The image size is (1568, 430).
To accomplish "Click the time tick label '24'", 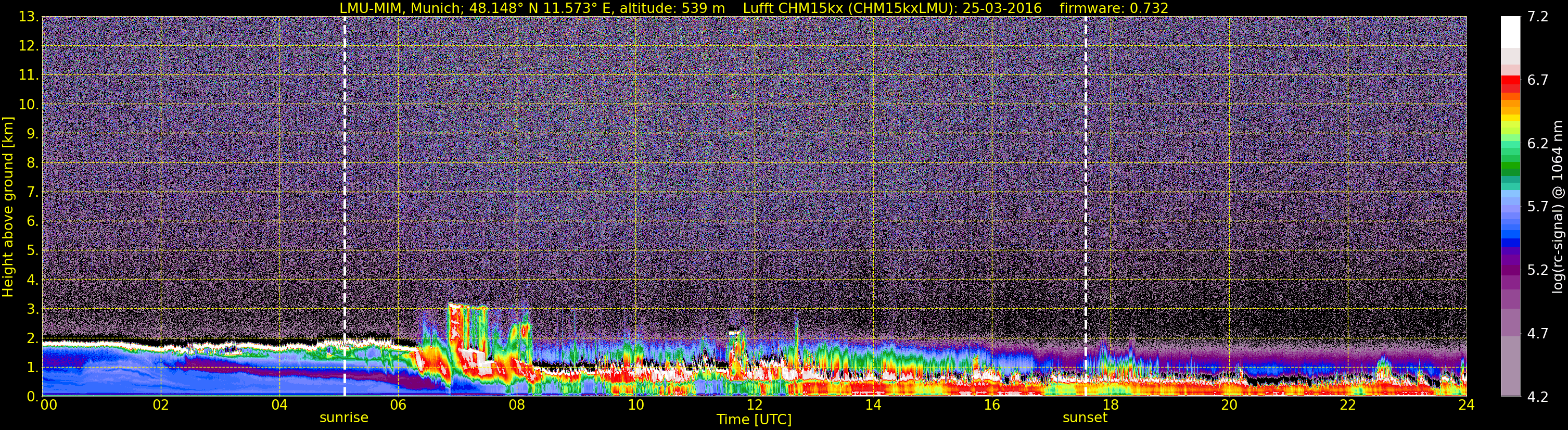I will pos(1467,405).
